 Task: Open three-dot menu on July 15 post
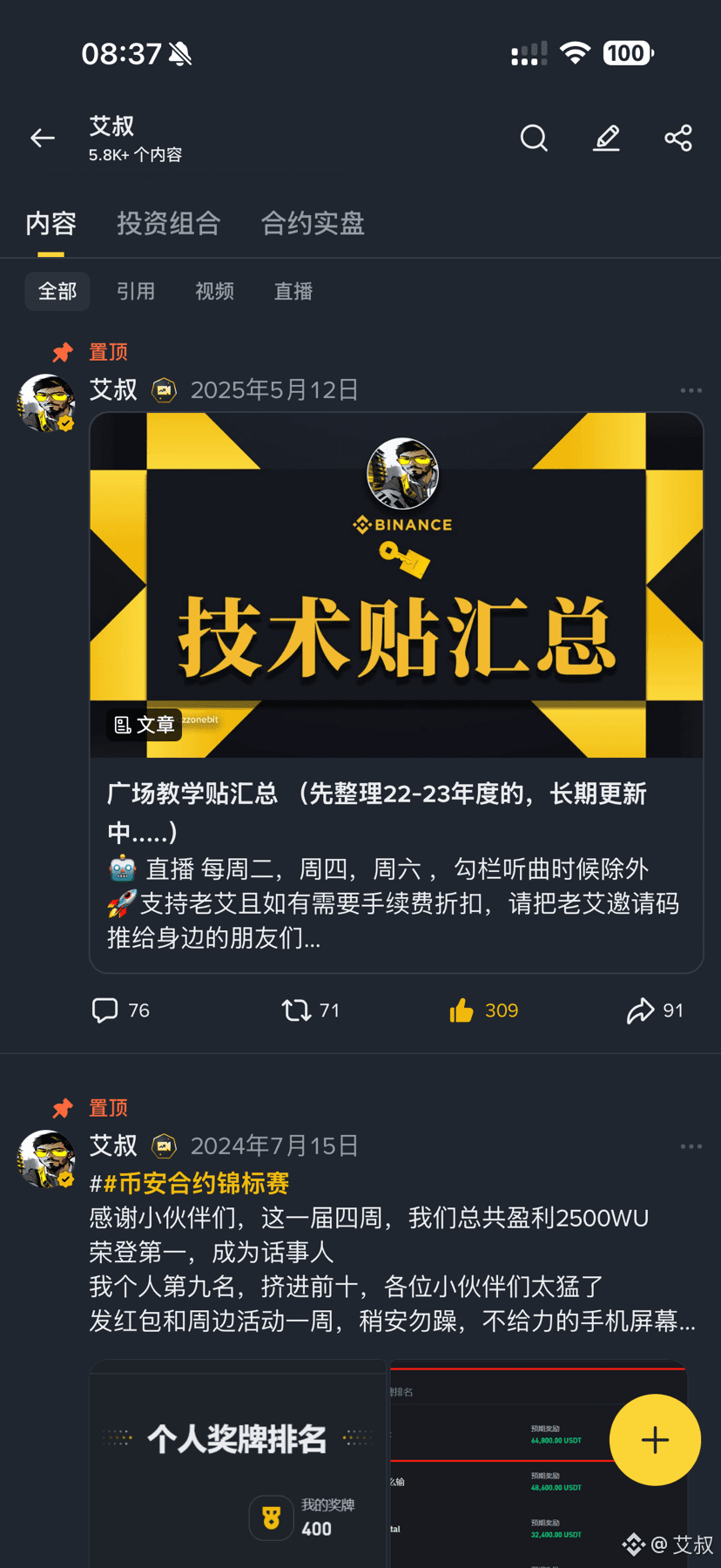pos(691,1146)
